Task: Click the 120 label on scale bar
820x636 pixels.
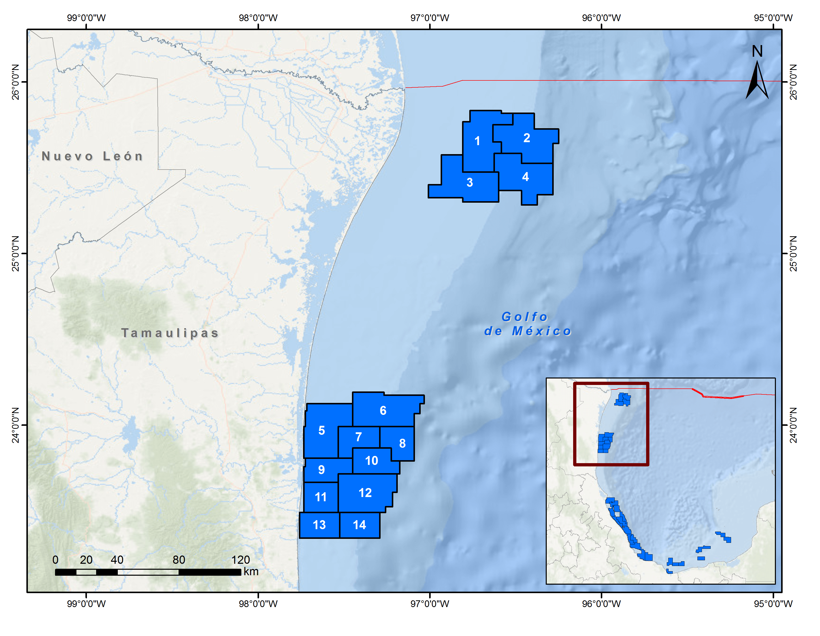Action: [x=241, y=560]
